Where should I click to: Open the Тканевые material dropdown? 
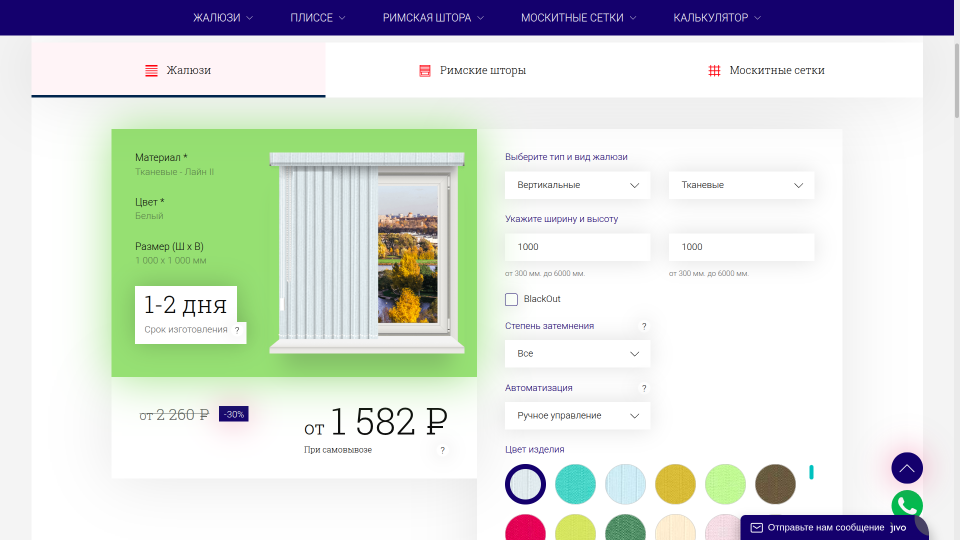tap(741, 185)
